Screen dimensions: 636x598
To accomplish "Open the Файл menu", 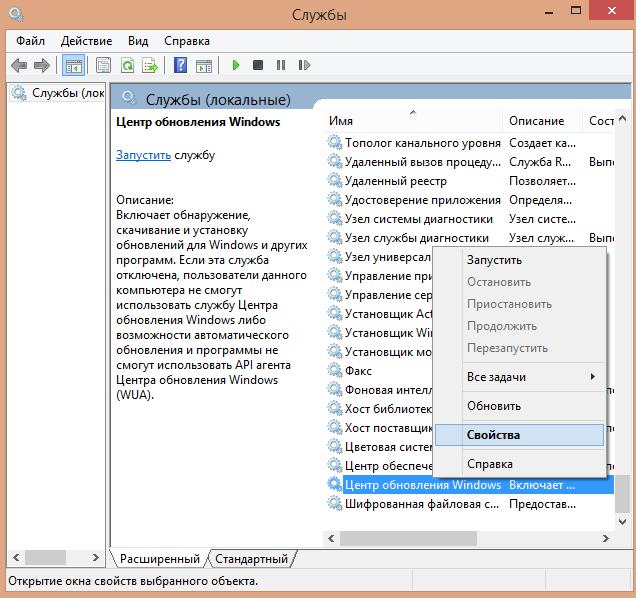I will point(30,41).
